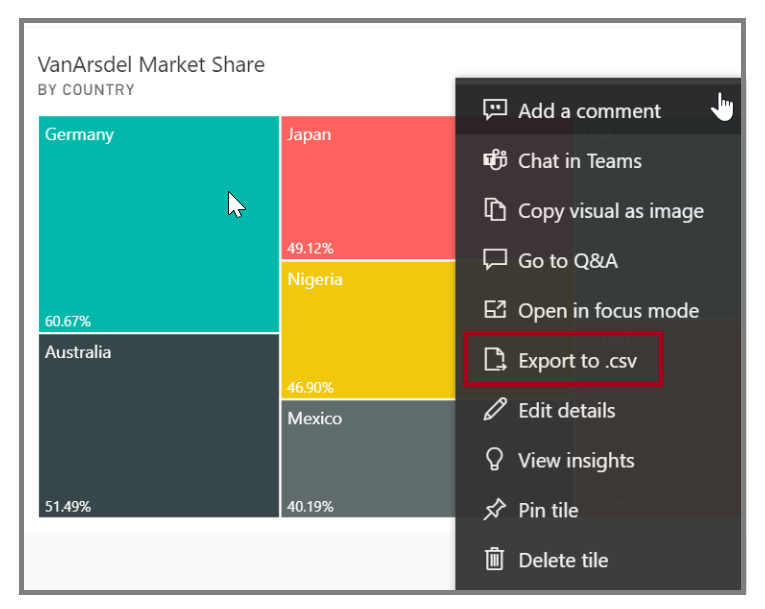Choose Pin tile menu option
The height and width of the screenshot is (609, 765).
(x=598, y=510)
